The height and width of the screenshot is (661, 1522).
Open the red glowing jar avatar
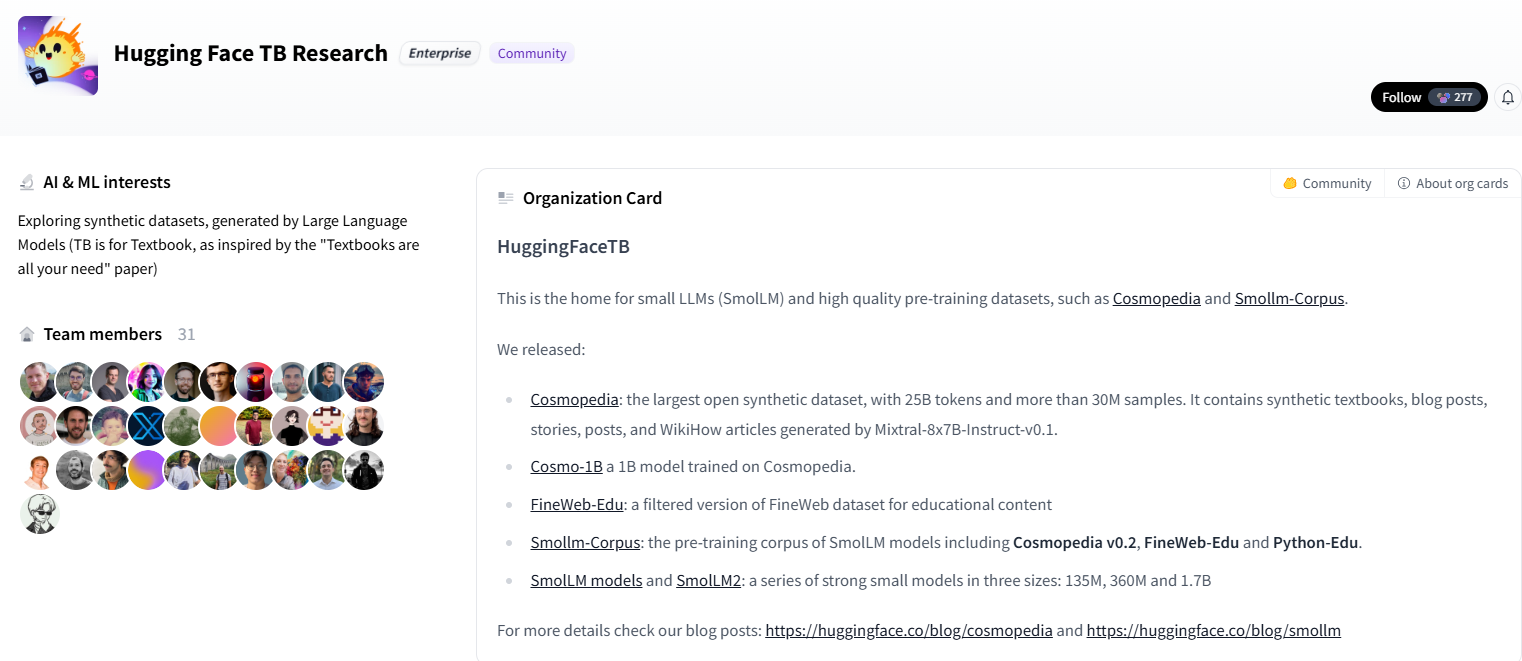point(256,382)
